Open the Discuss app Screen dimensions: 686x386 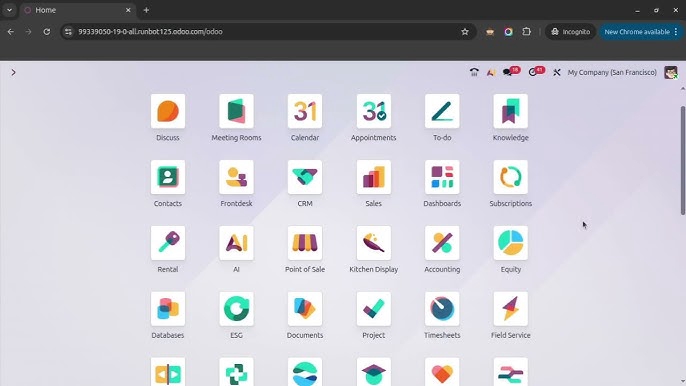pyautogui.click(x=168, y=111)
